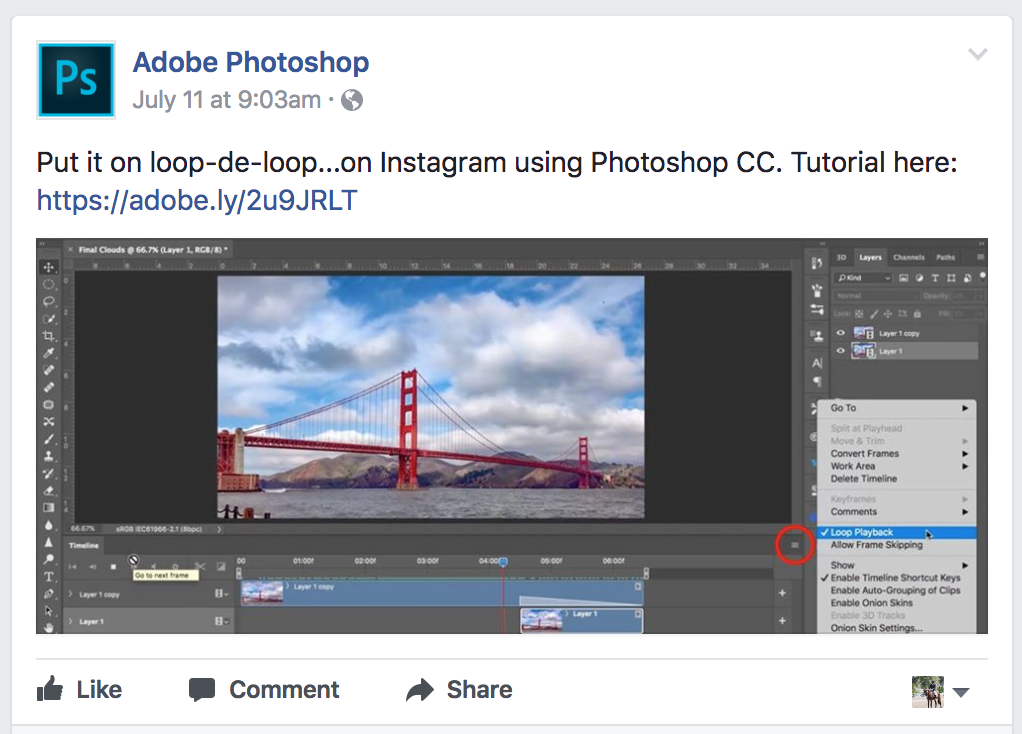This screenshot has height=734, width=1022.
Task: Open Layer 1 copy track filmstrip menu
Action: coord(222,594)
